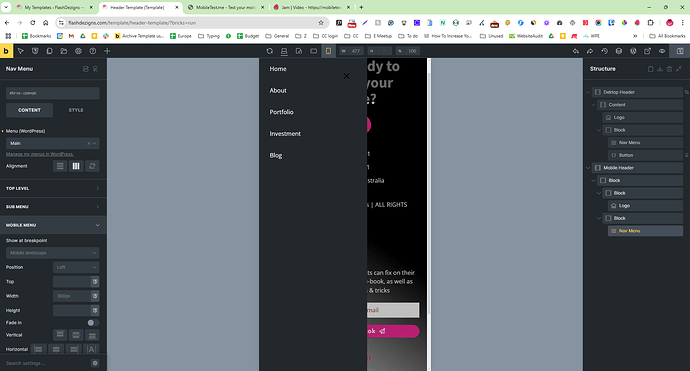Click the undo arrow in top toolbar
Image resolution: width=690 pixels, height=371 pixels.
click(576, 51)
